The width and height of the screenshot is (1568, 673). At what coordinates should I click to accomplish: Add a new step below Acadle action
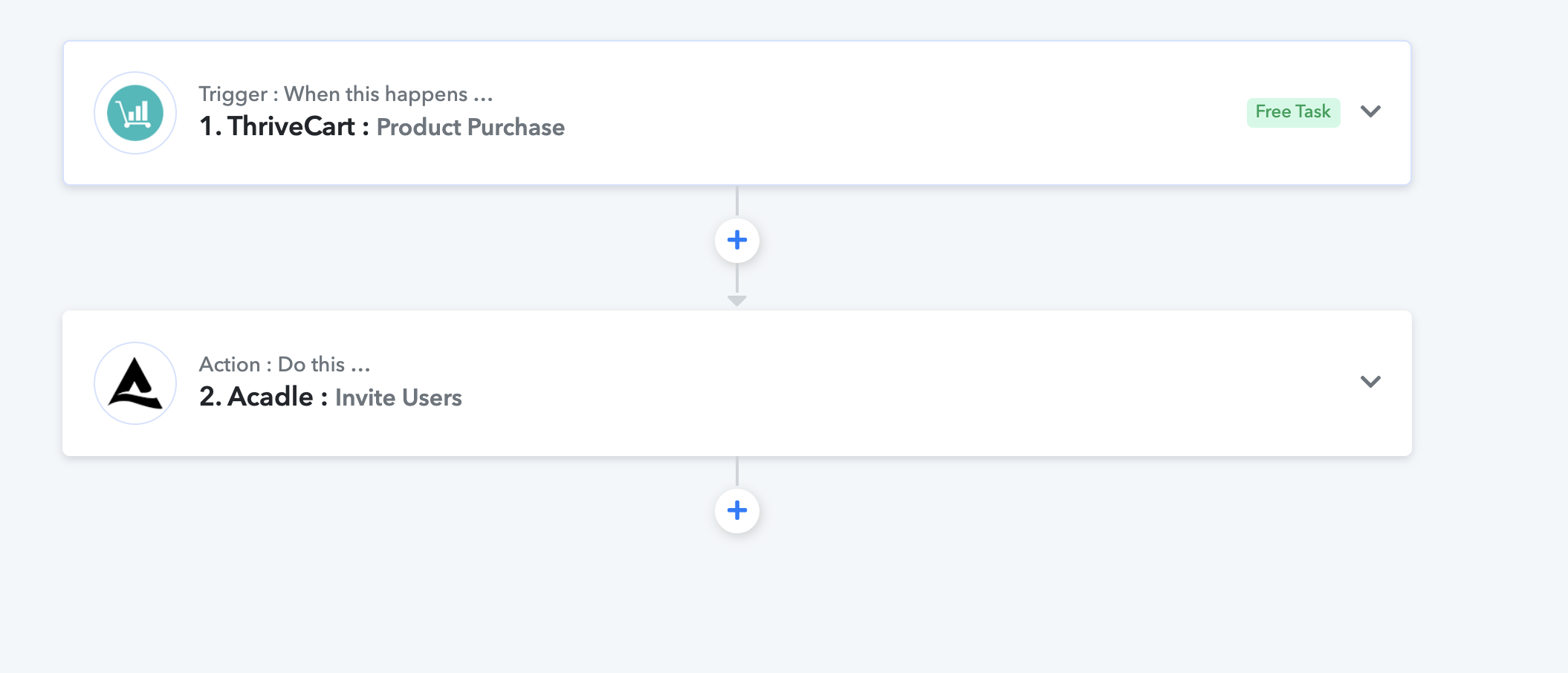coord(737,510)
